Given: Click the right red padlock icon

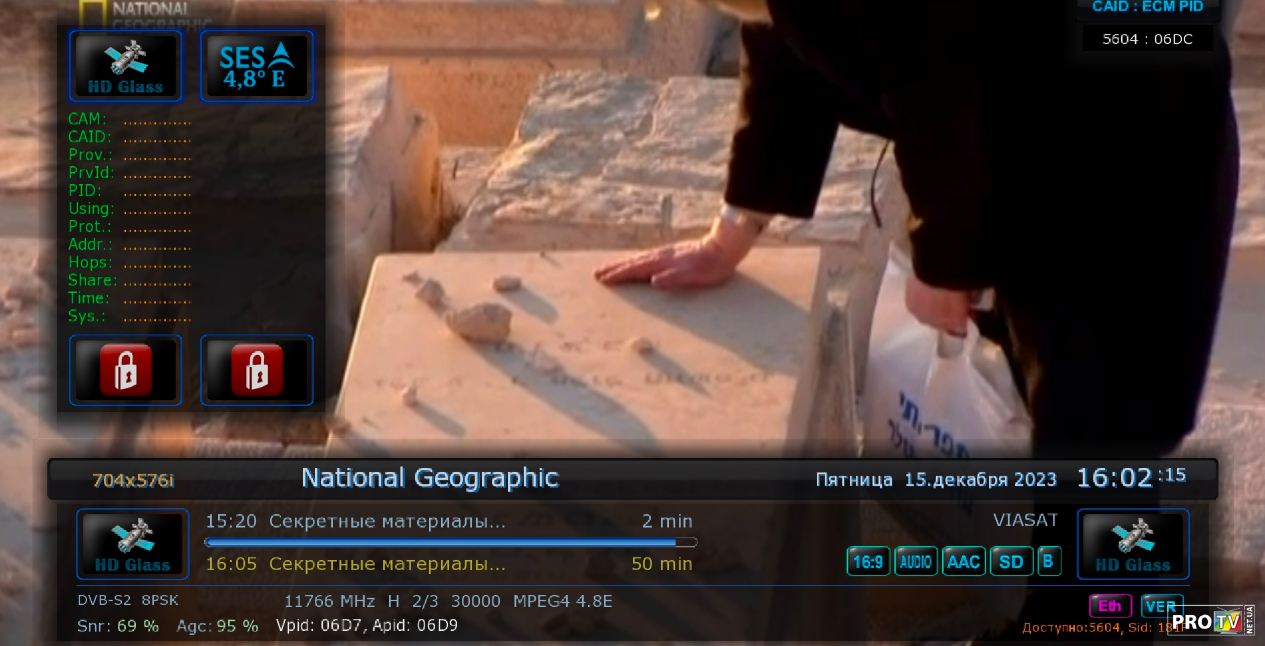Looking at the screenshot, I should [x=257, y=370].
